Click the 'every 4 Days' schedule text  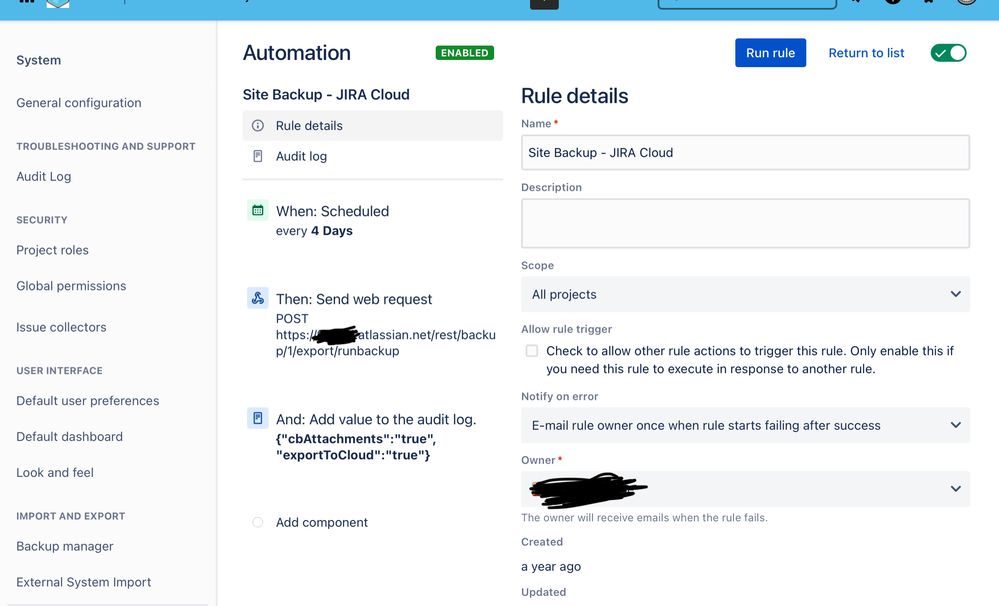(x=314, y=231)
